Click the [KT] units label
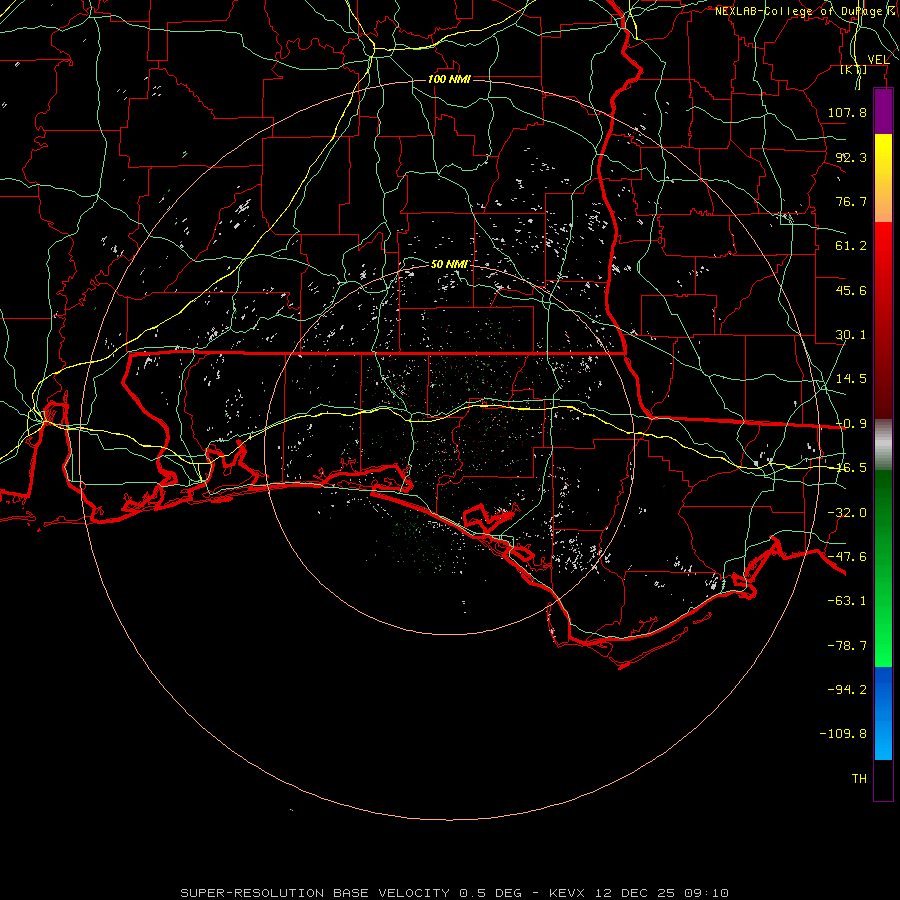This screenshot has width=900, height=900. pyautogui.click(x=854, y=69)
